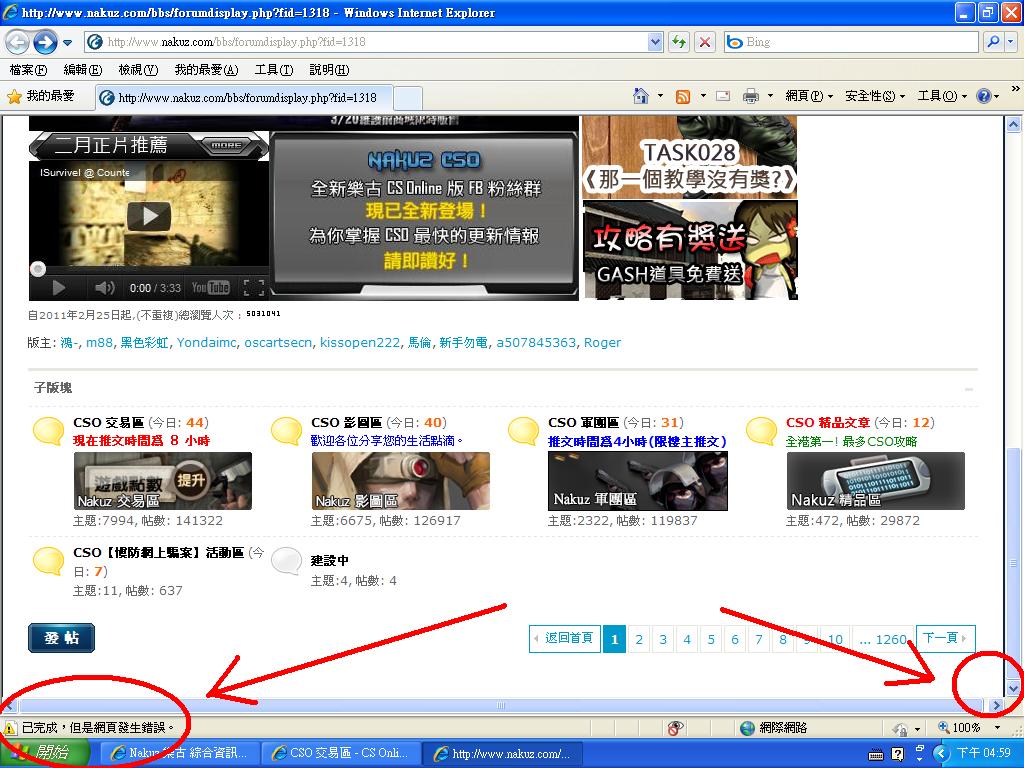The width and height of the screenshot is (1024, 768).
Task: Click the RSS feeds icon
Action: click(683, 96)
